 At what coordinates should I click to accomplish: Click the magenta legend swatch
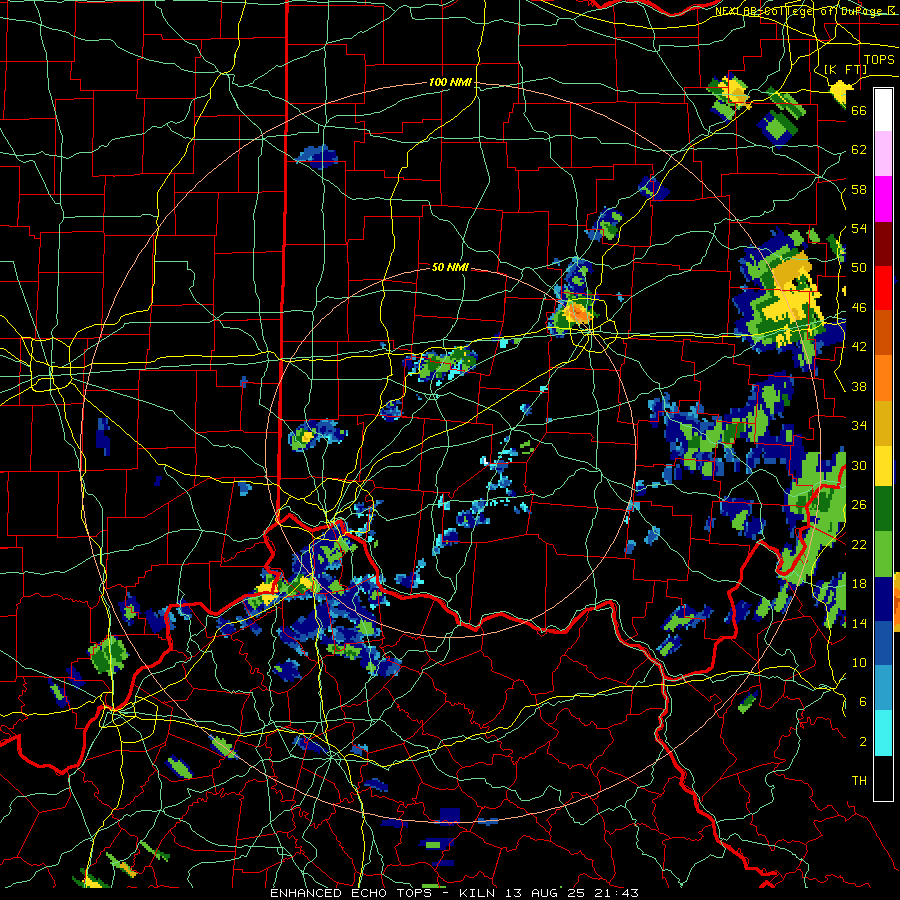coord(883,199)
